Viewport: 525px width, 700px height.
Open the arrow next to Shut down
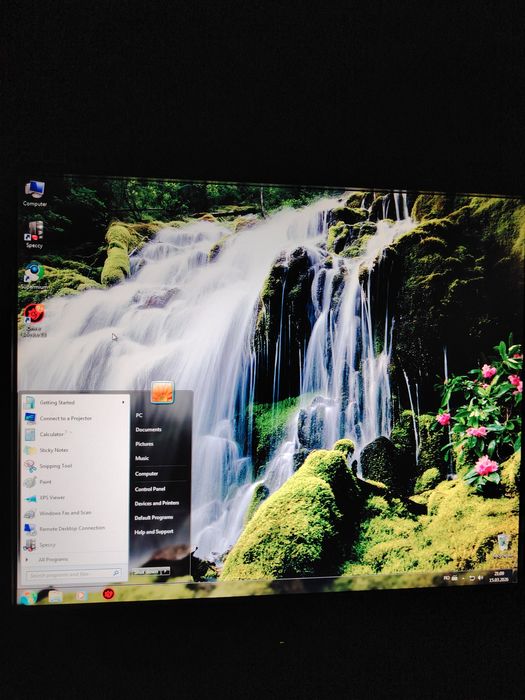point(166,571)
